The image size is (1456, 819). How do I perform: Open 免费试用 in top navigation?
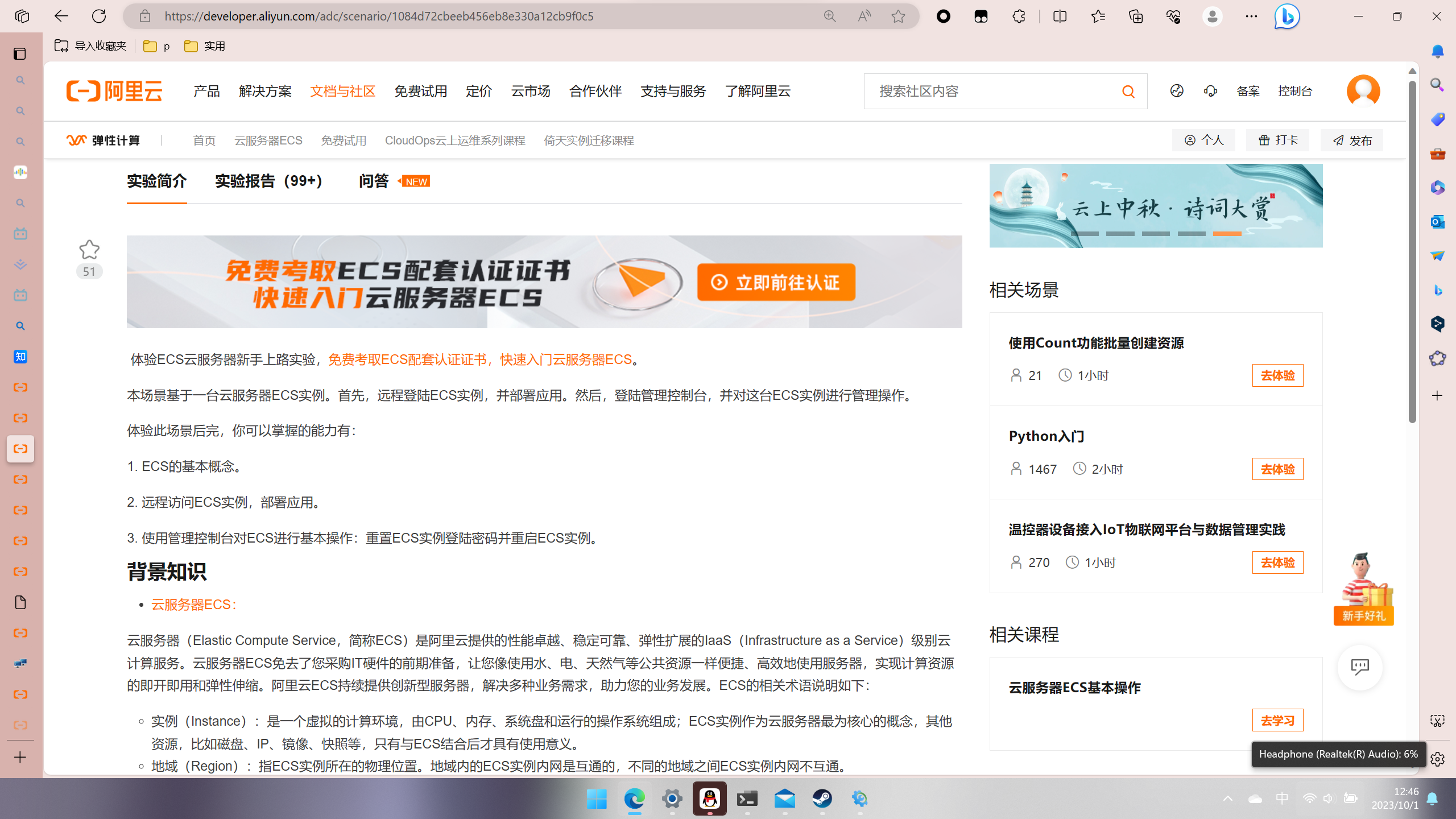[x=420, y=91]
